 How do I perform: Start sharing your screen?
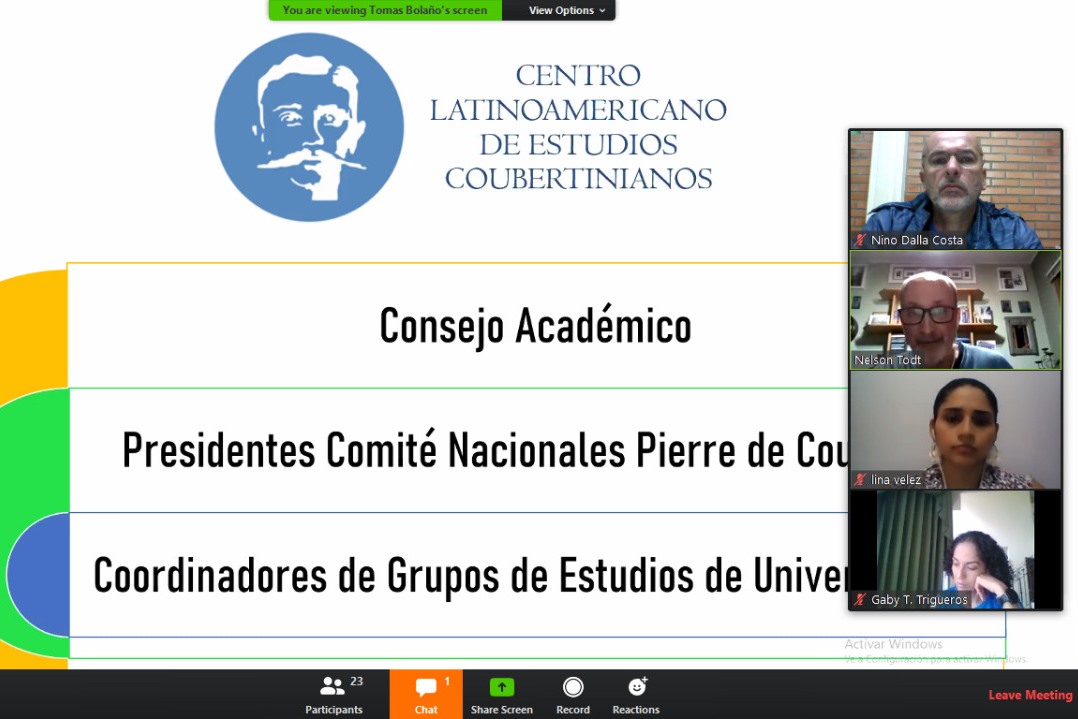click(x=501, y=695)
